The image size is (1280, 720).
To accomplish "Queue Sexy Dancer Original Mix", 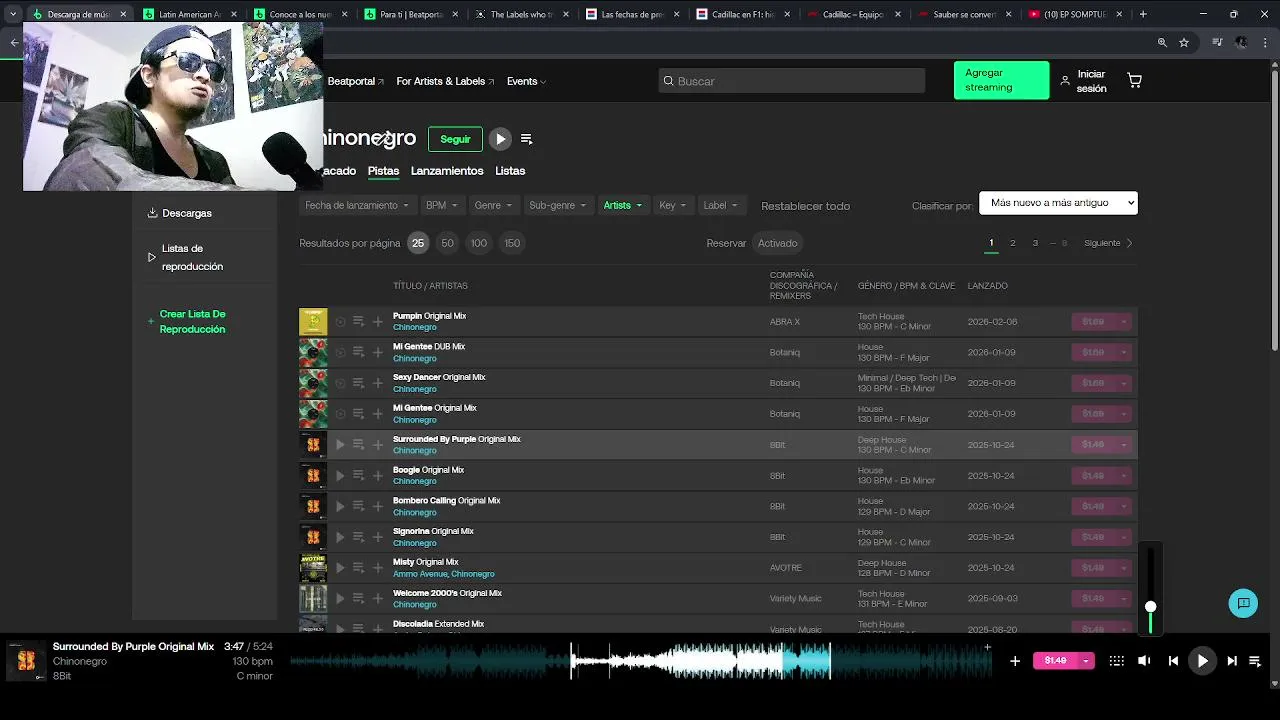I will pyautogui.click(x=358, y=383).
